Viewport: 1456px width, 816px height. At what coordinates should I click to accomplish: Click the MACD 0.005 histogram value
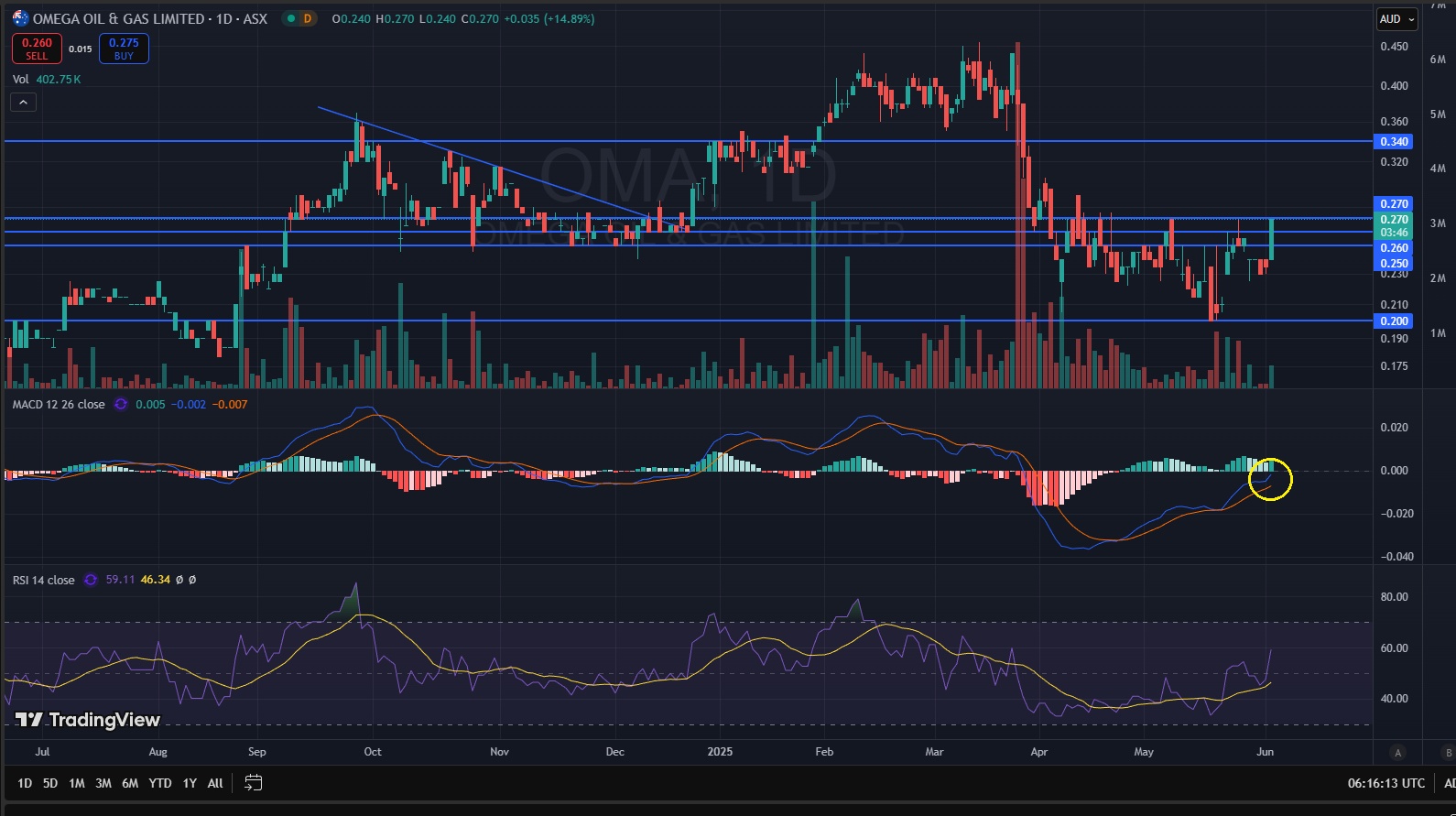coord(150,404)
